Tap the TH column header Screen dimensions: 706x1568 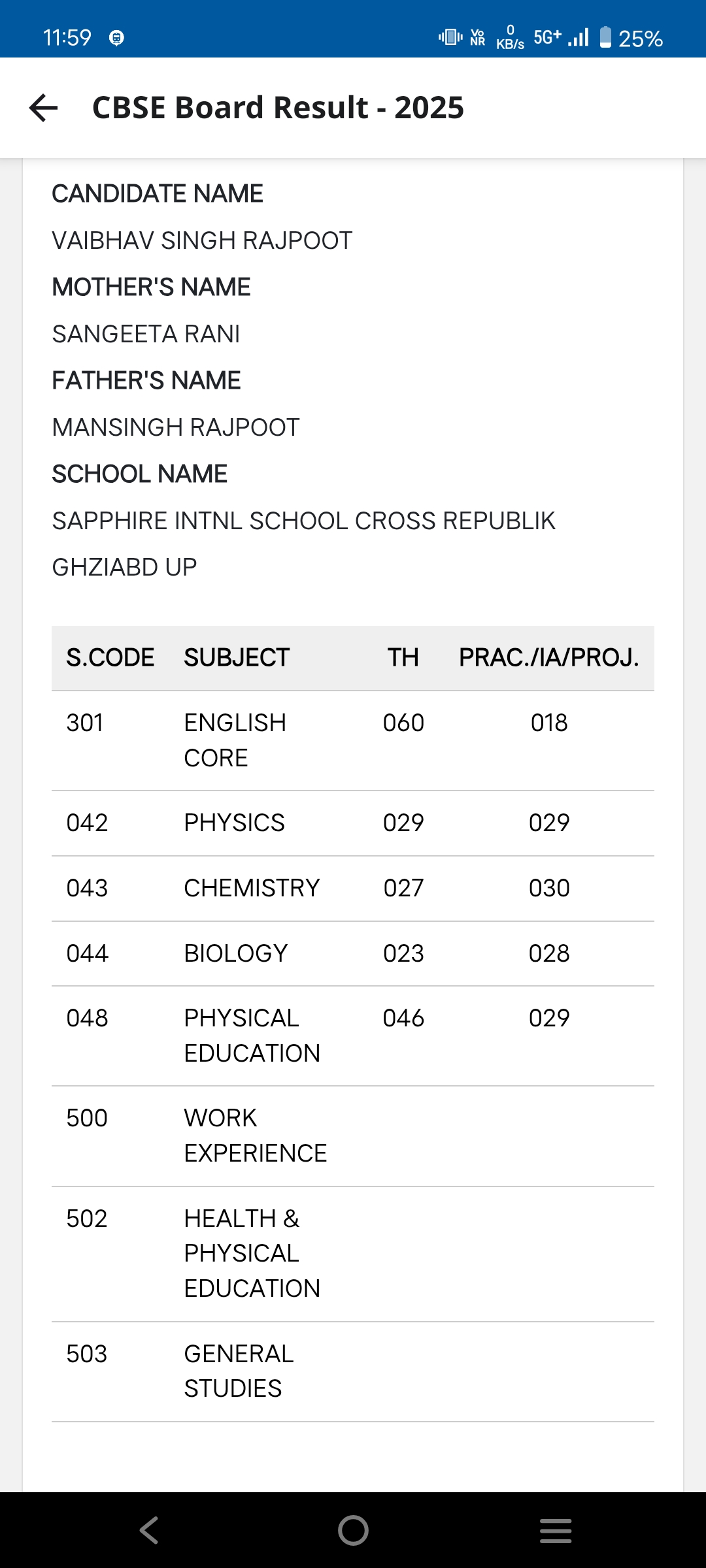click(403, 657)
